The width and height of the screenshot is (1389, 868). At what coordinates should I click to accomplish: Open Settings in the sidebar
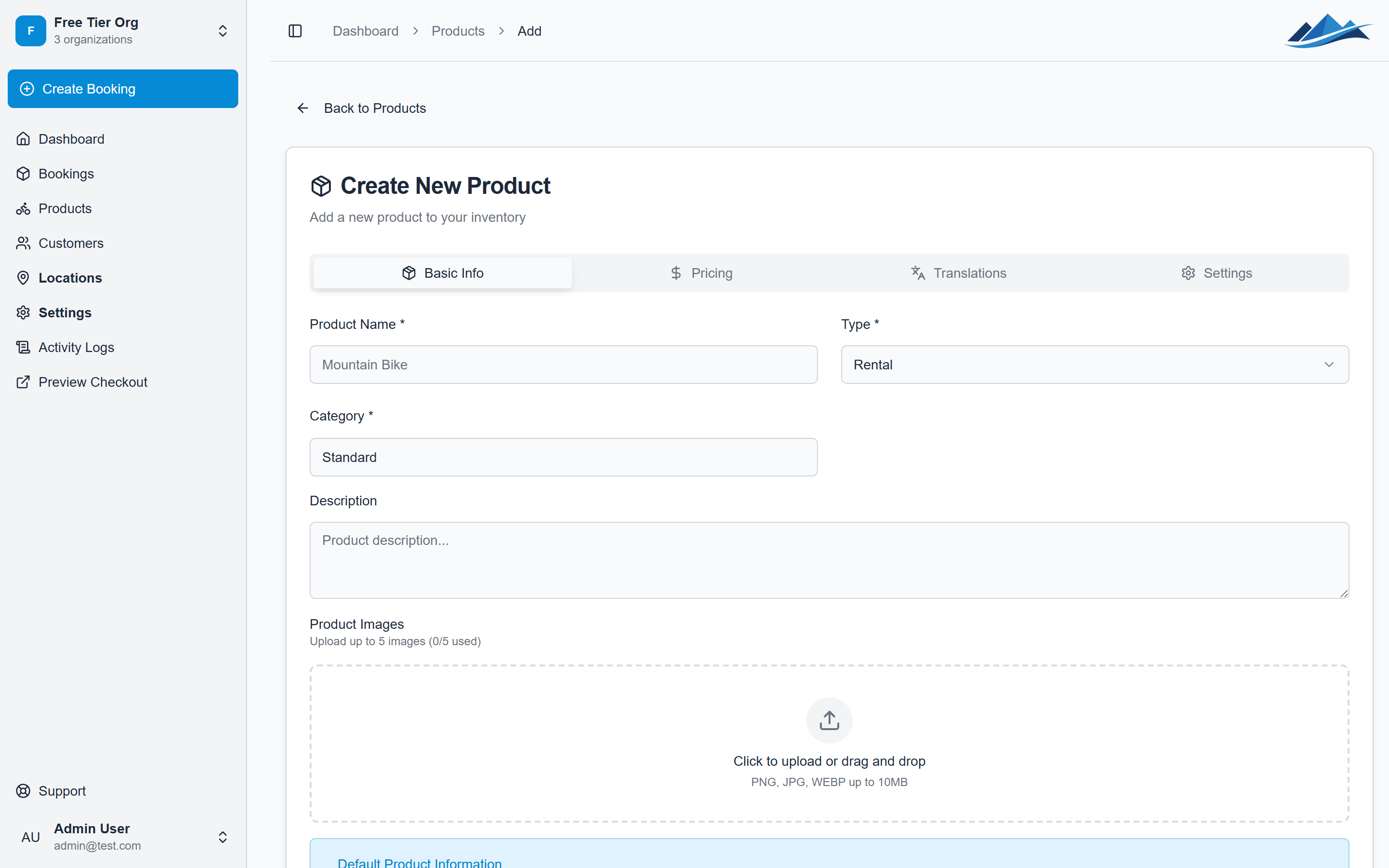(x=123, y=312)
